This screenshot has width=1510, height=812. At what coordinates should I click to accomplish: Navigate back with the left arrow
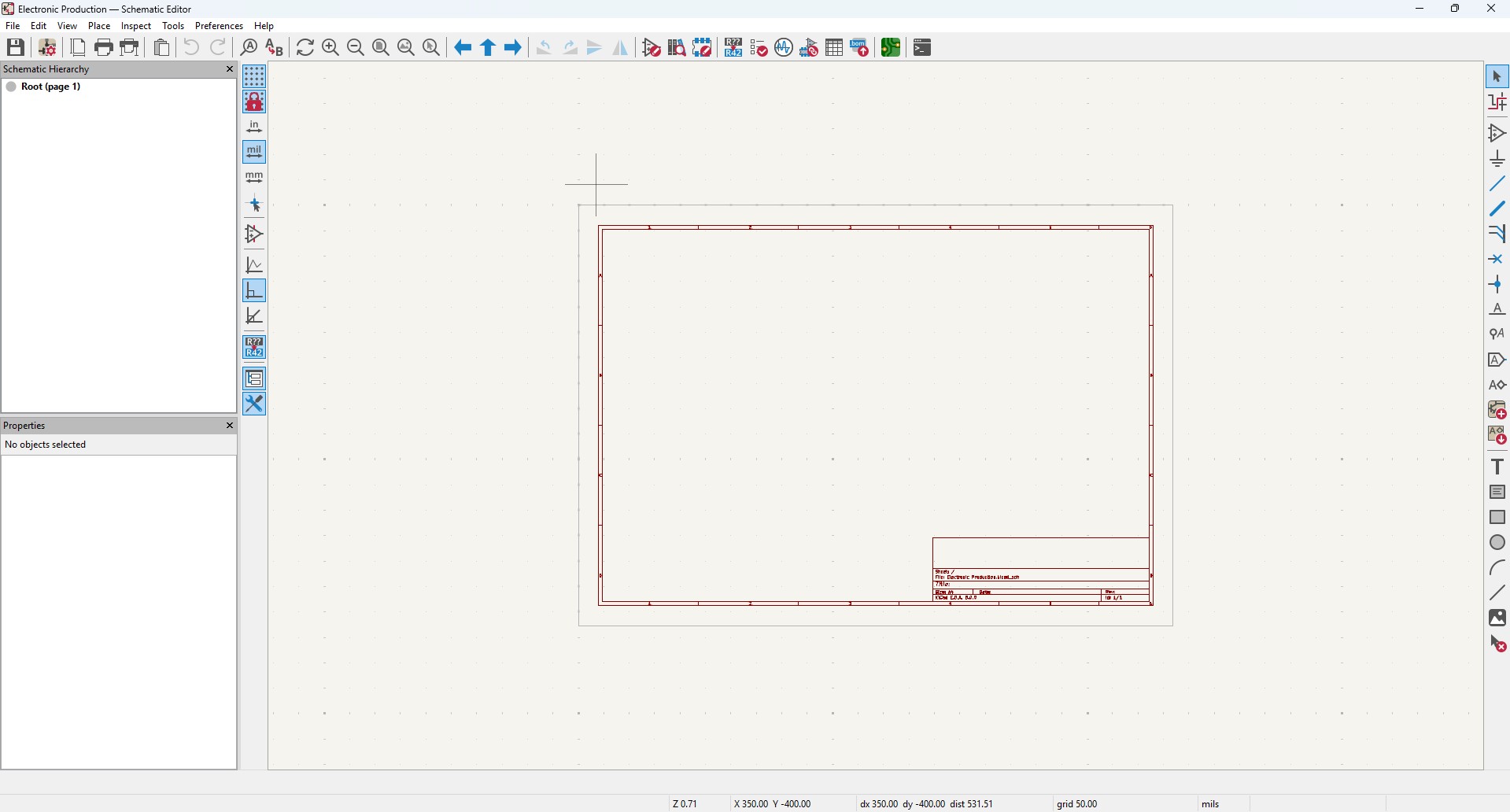[x=463, y=47]
